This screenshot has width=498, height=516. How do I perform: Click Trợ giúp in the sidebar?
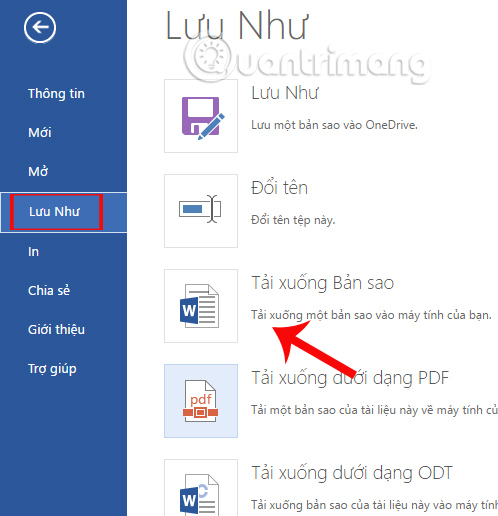[52, 369]
